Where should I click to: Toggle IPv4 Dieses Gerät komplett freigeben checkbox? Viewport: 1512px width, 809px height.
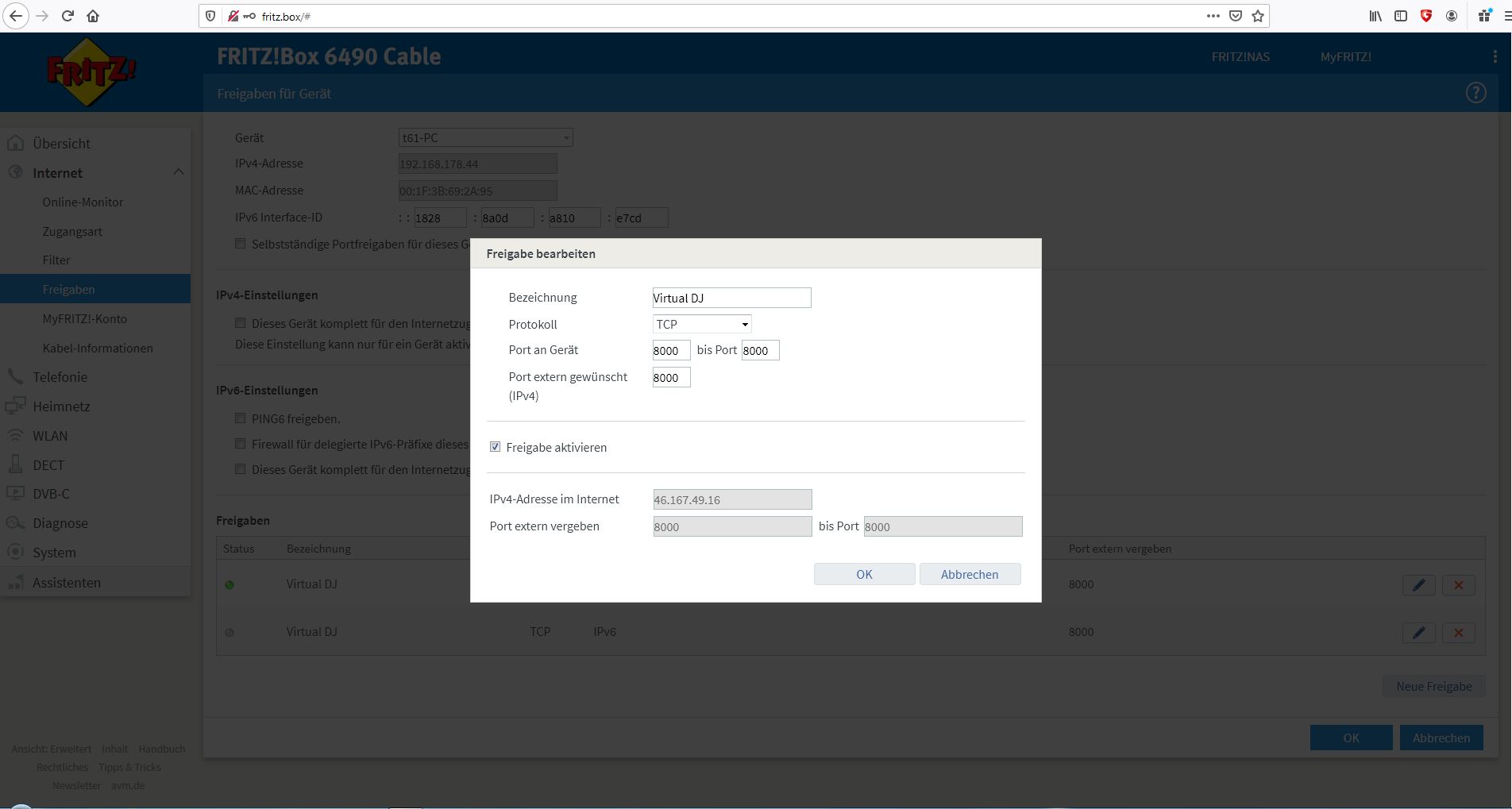tap(240, 323)
